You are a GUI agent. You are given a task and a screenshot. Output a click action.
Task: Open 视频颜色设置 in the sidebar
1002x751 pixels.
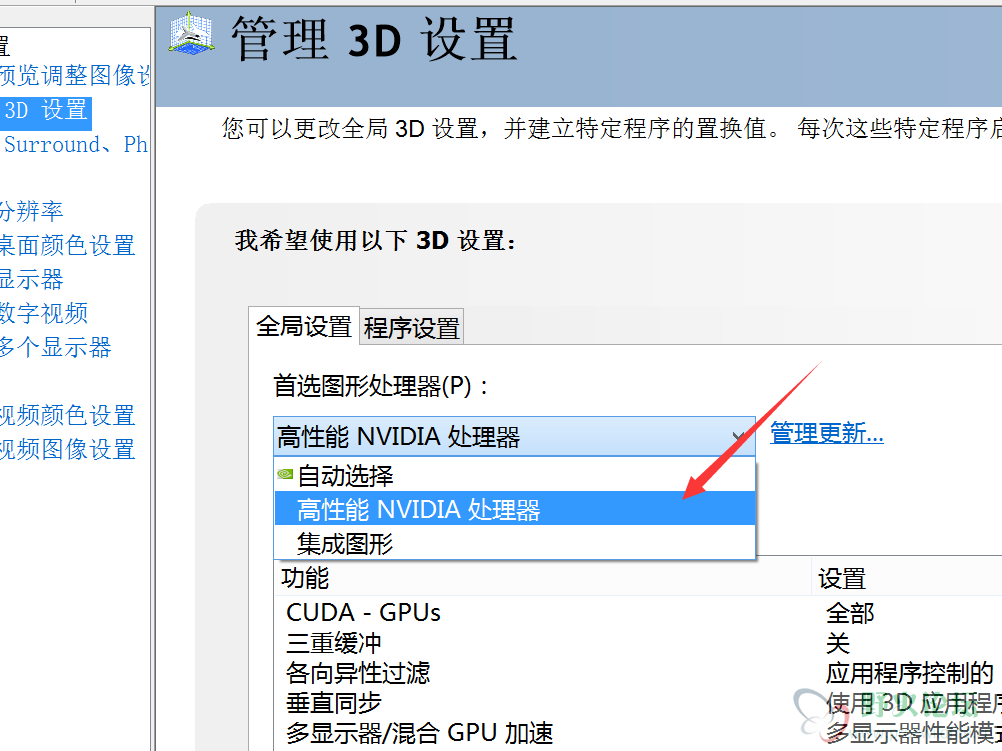click(67, 415)
